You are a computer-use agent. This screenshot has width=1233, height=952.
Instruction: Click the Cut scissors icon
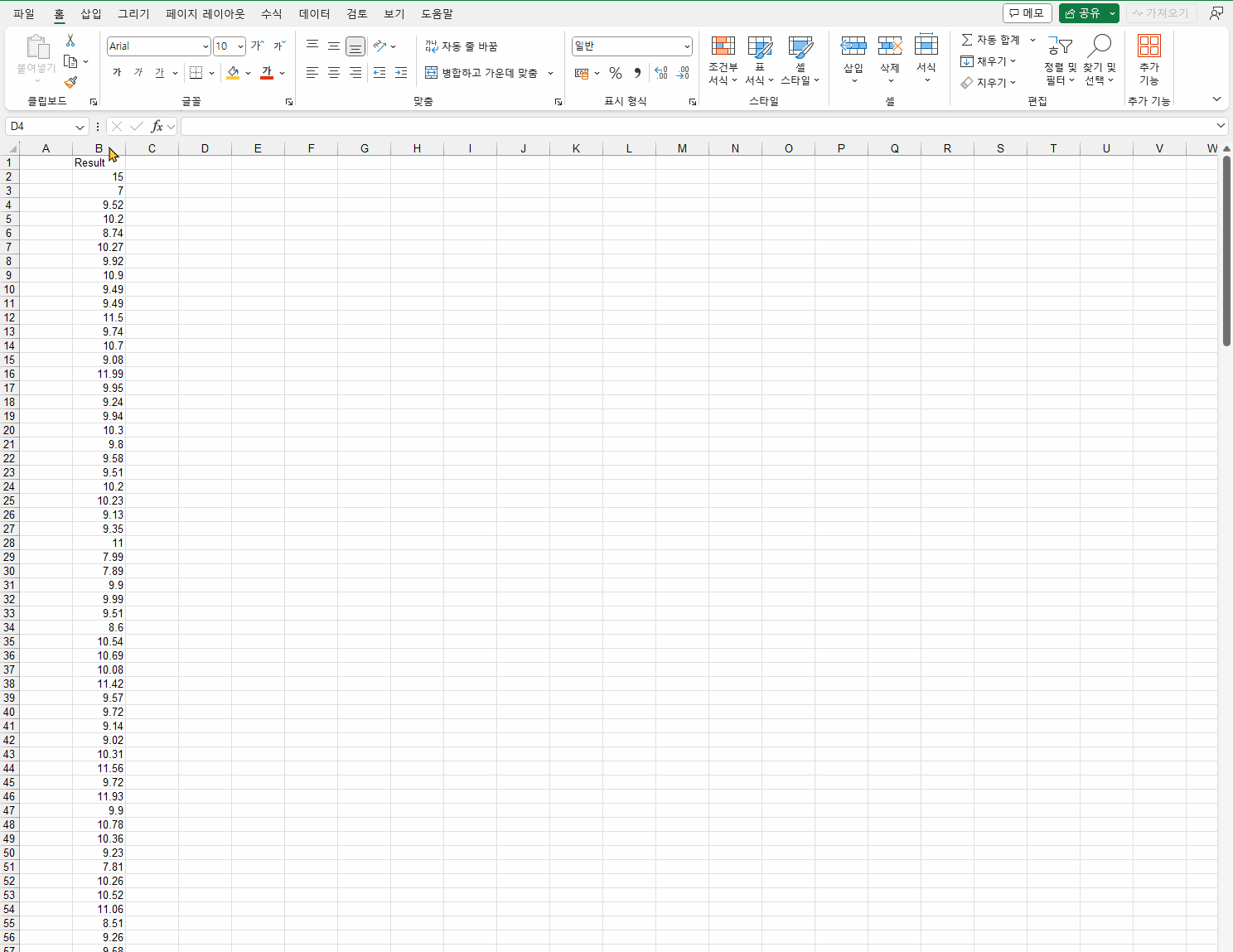coord(70,41)
